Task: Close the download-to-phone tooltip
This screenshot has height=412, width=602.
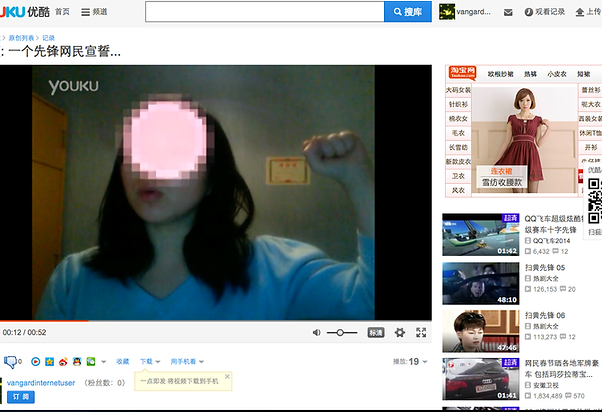Action: [227, 376]
